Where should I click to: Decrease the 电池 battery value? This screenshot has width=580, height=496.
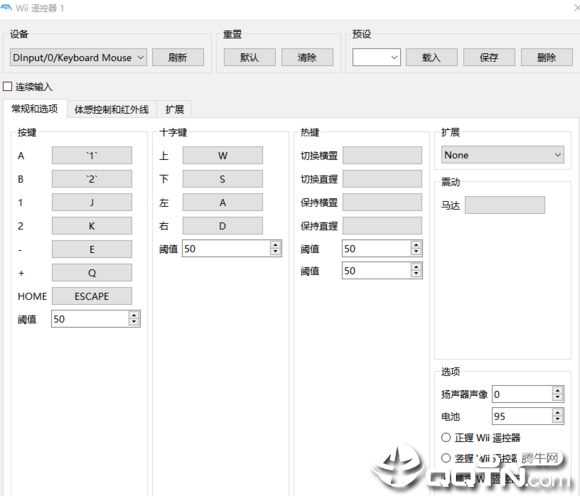coord(557,420)
